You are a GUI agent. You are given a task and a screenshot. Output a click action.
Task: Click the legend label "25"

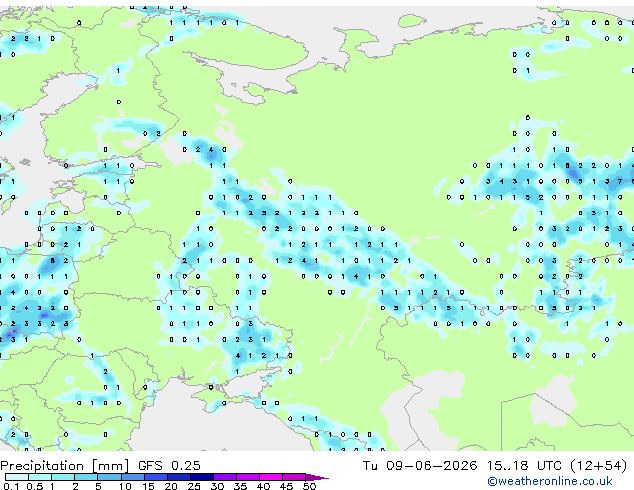tap(194, 486)
